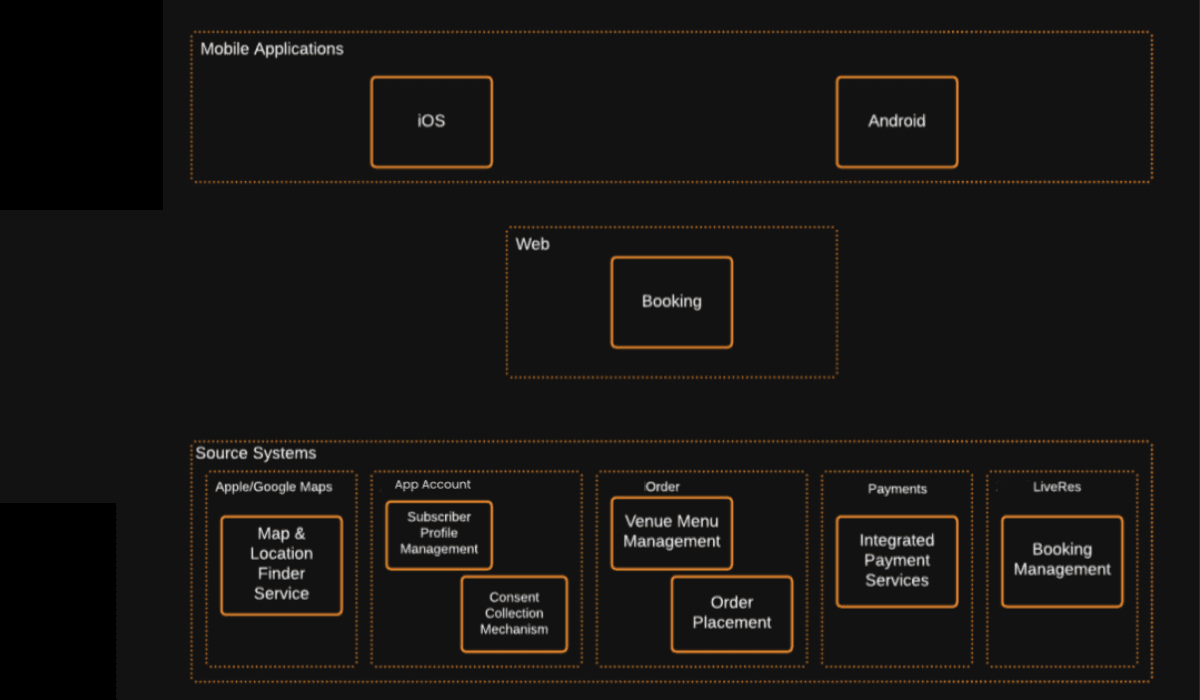Select the iOS application node
Viewport: 1200px width, 700px height.
click(431, 120)
